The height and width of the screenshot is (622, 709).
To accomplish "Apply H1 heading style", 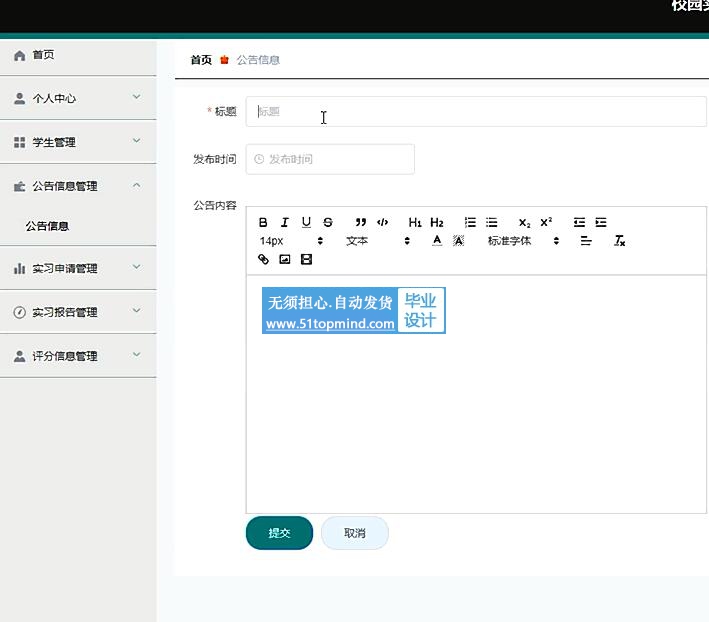I will [415, 222].
